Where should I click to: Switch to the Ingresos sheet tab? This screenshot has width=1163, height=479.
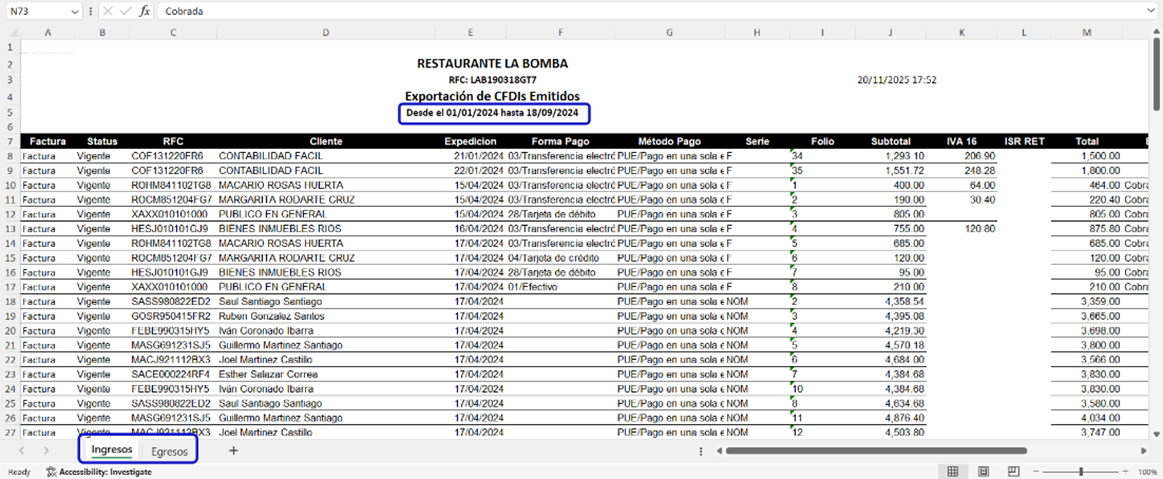(112, 449)
